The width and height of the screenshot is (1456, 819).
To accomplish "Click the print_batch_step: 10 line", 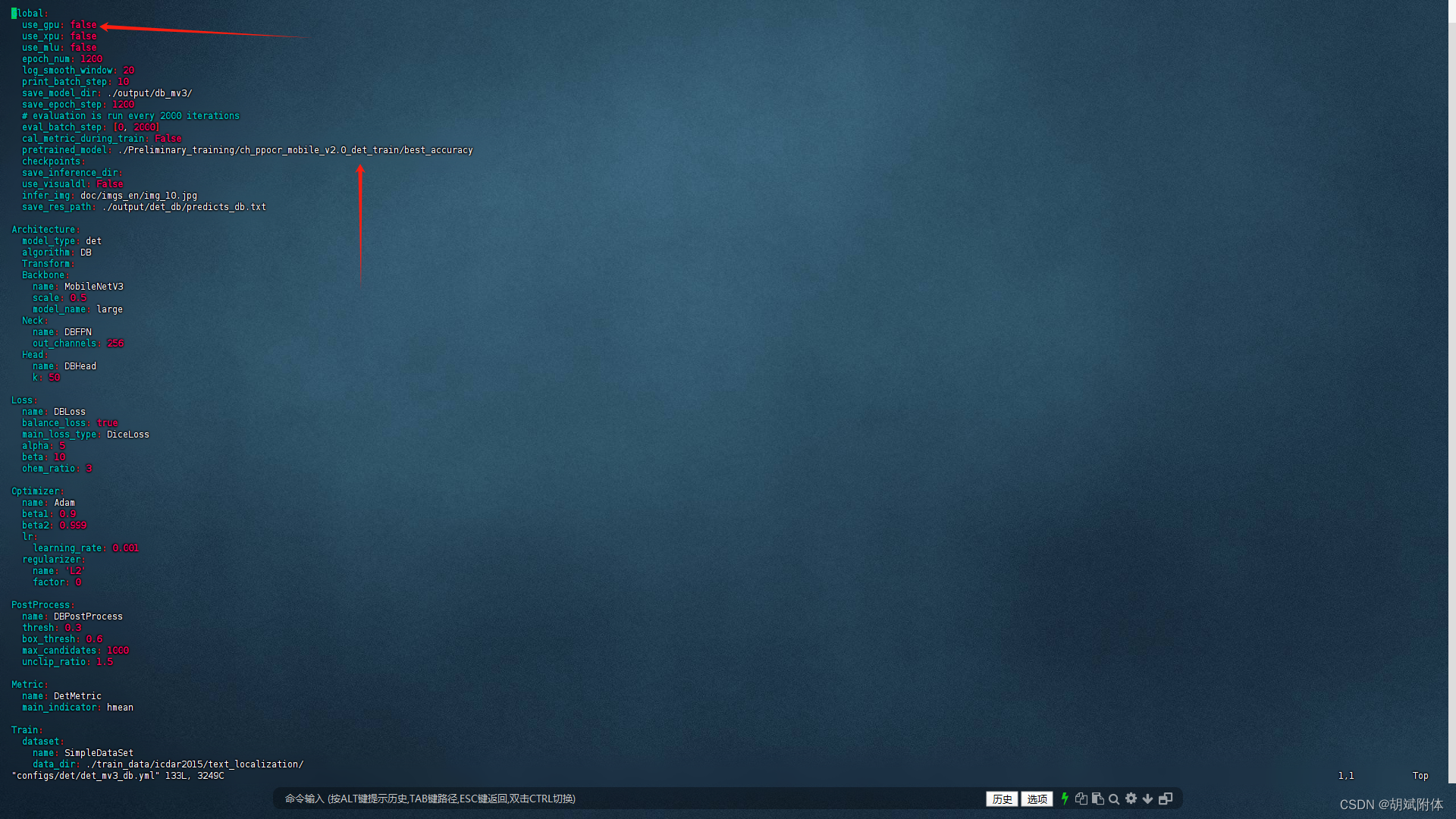I will click(75, 82).
